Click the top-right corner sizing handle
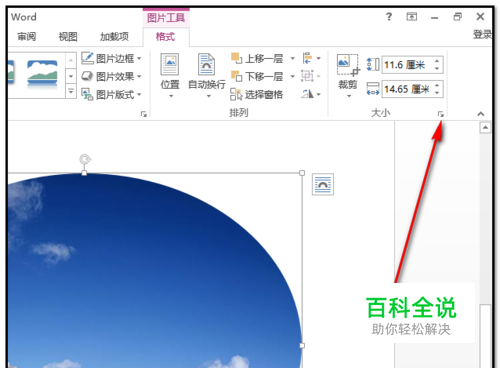Image resolution: width=500 pixels, height=368 pixels. (302, 173)
